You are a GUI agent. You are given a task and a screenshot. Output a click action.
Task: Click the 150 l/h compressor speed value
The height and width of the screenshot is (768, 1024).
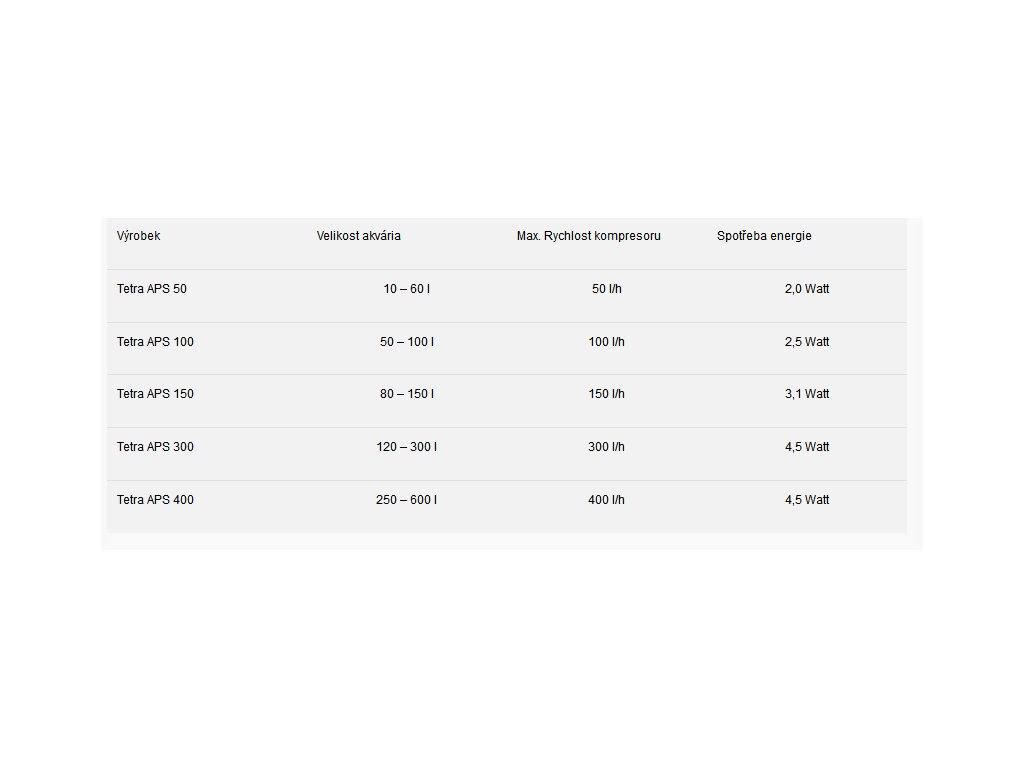[607, 394]
